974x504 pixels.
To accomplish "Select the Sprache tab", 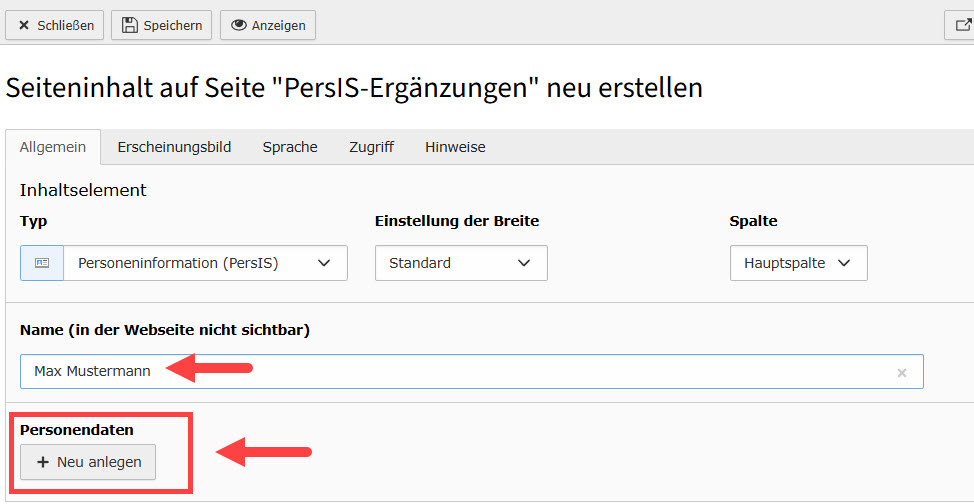I will pos(290,147).
